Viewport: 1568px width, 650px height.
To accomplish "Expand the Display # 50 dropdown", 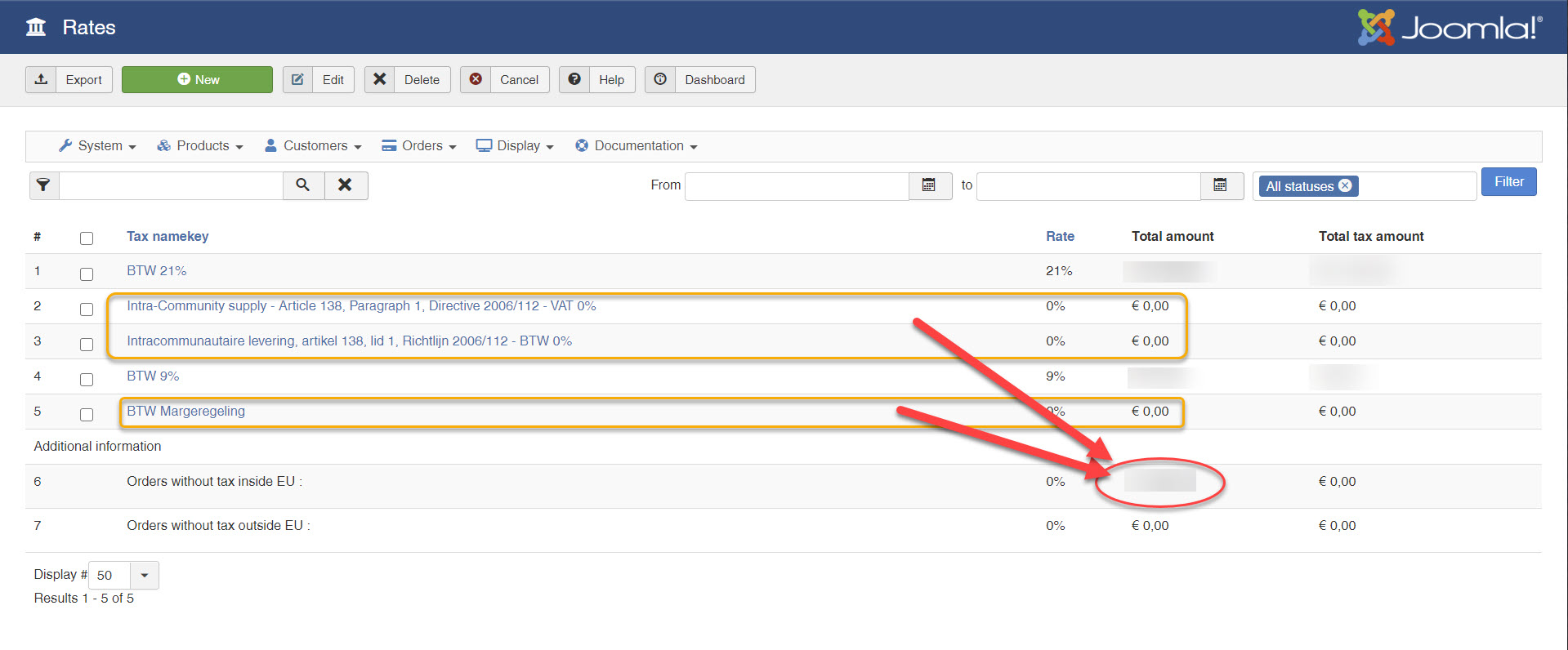I will [x=145, y=575].
